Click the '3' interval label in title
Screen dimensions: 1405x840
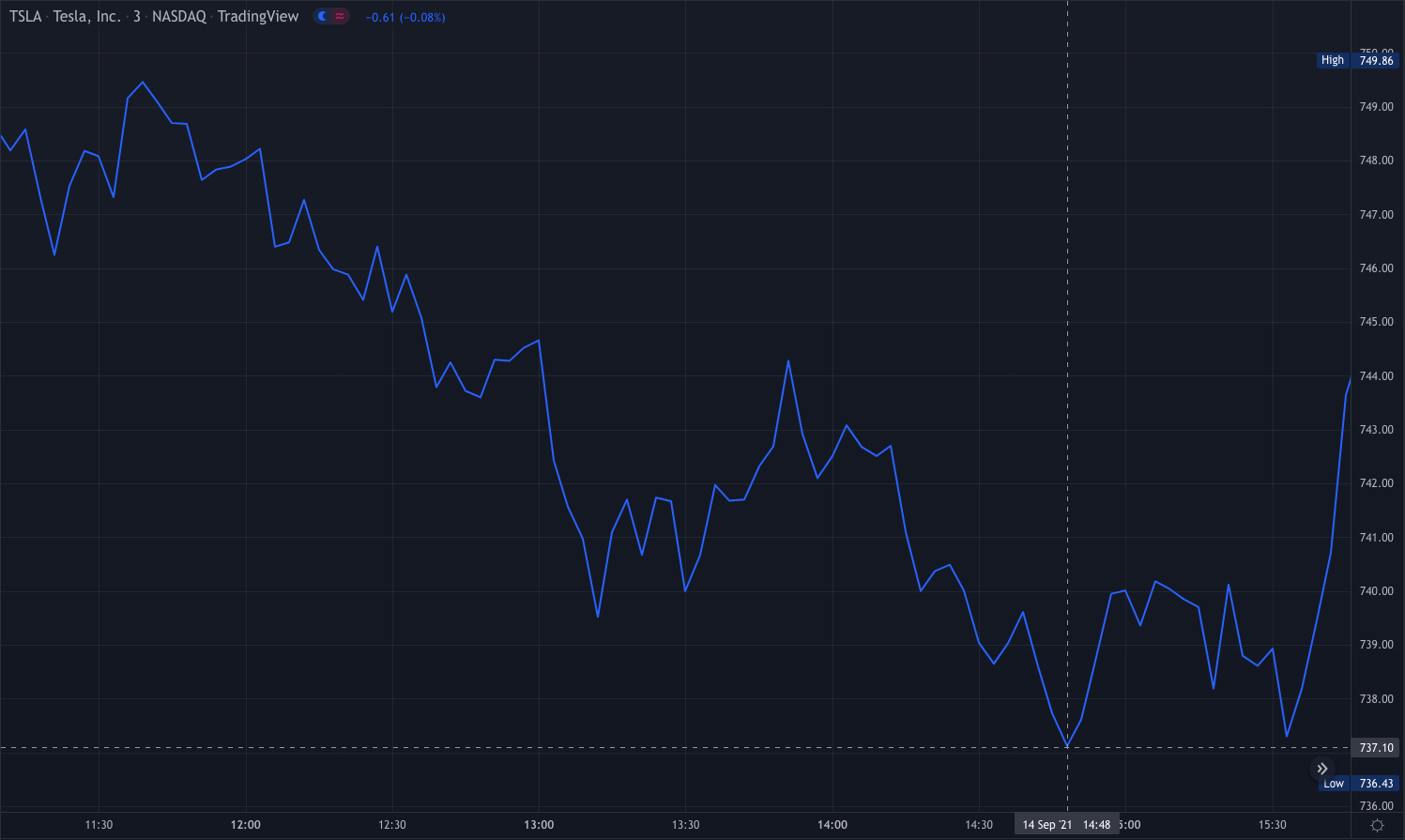tap(137, 17)
